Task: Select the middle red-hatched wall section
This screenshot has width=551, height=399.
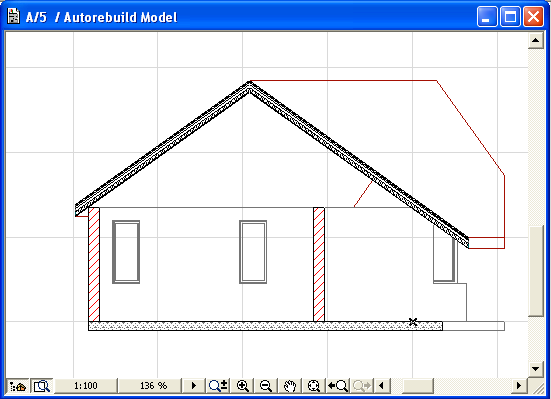Action: (x=319, y=264)
